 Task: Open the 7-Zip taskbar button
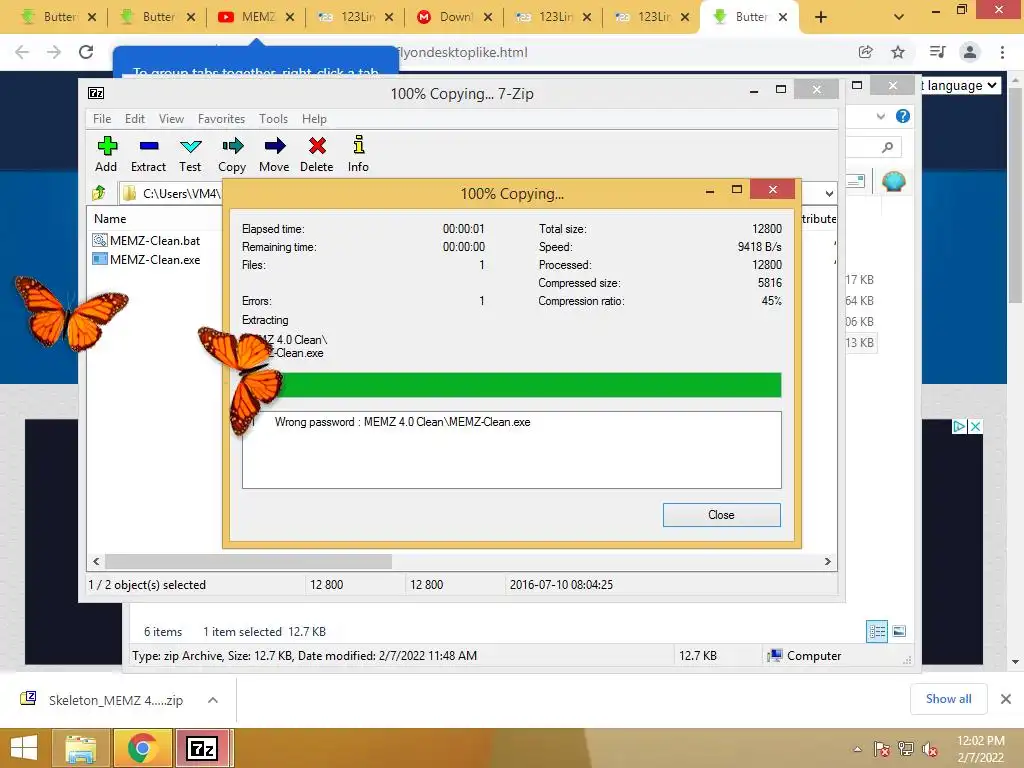202,748
